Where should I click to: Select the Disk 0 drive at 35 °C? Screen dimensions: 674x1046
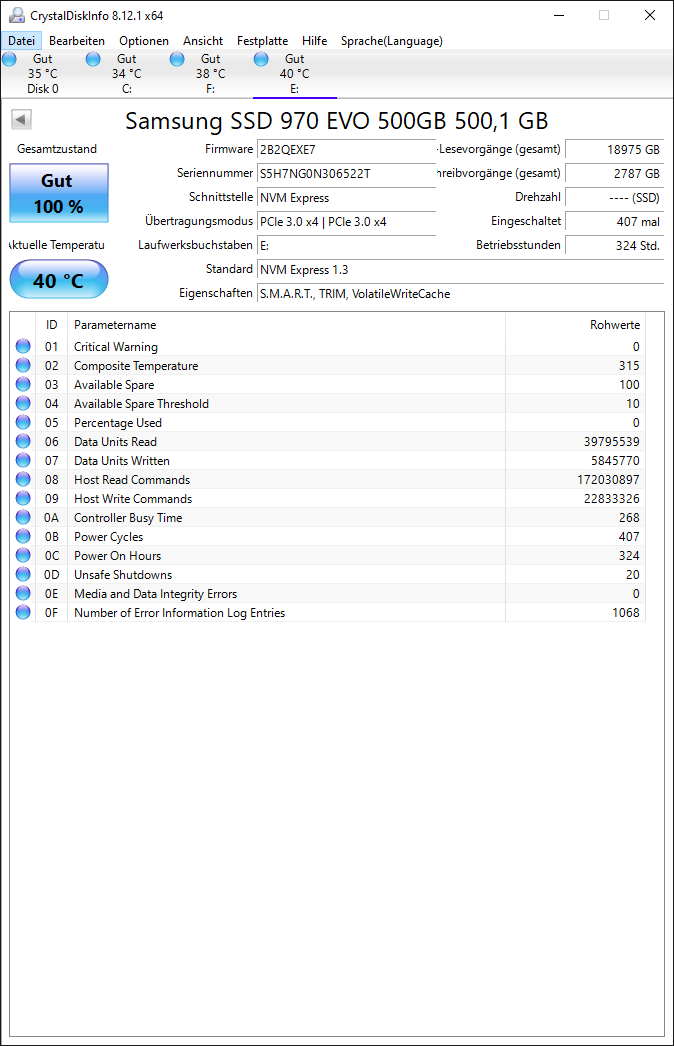[x=43, y=73]
